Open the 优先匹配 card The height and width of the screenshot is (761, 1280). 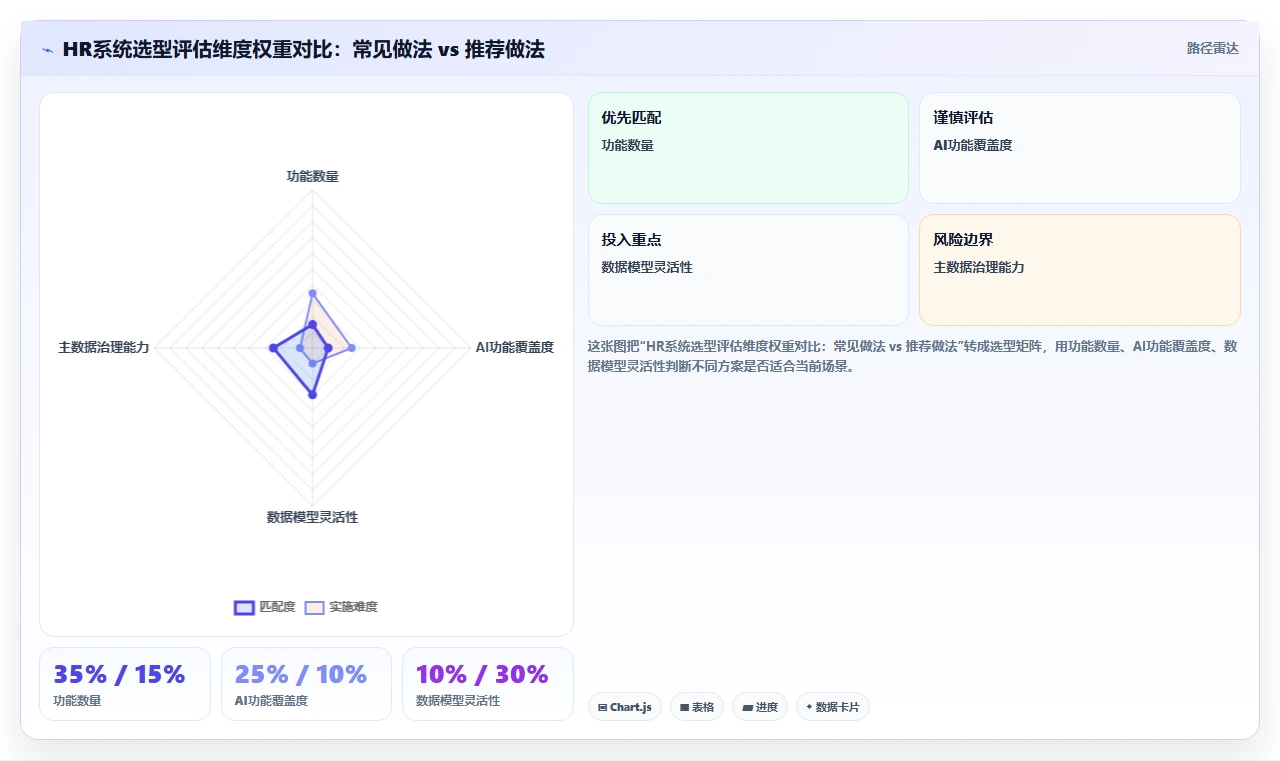tap(748, 148)
